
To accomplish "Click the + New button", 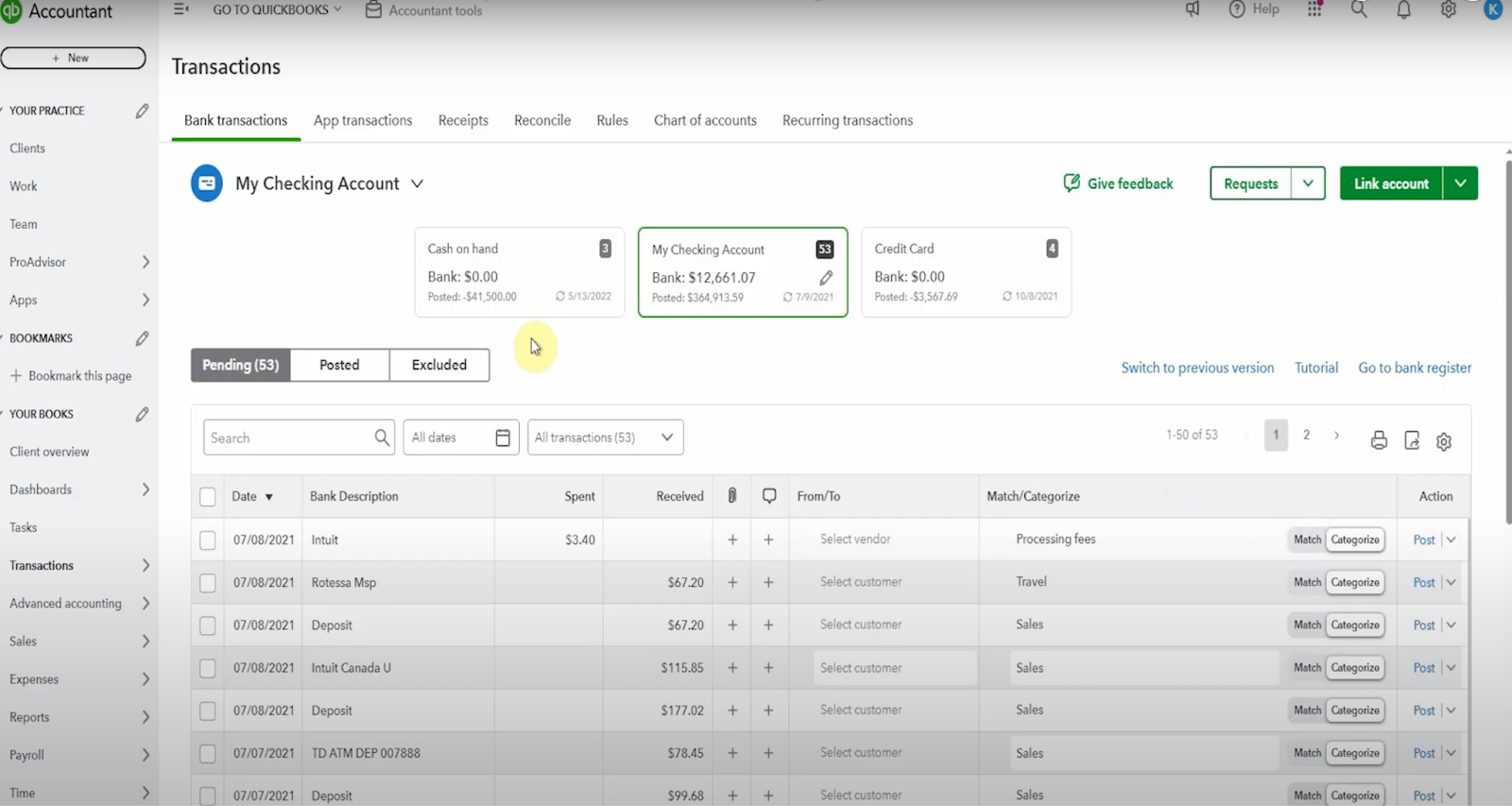I will [73, 58].
